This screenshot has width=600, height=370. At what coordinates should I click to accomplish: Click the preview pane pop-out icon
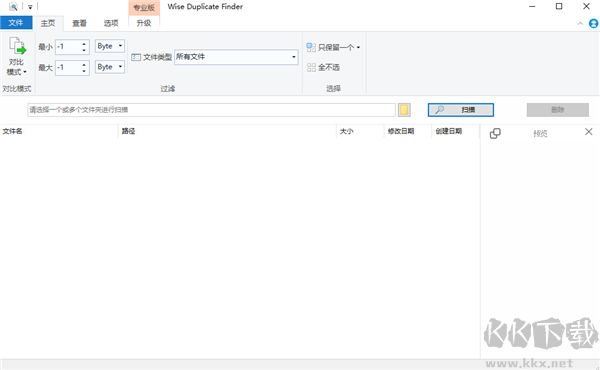coord(495,133)
